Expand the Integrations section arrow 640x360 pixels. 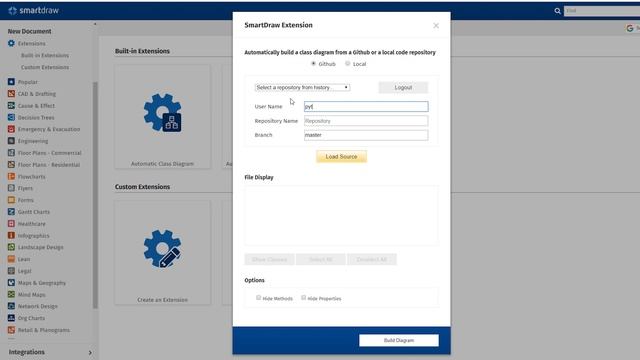pos(90,353)
